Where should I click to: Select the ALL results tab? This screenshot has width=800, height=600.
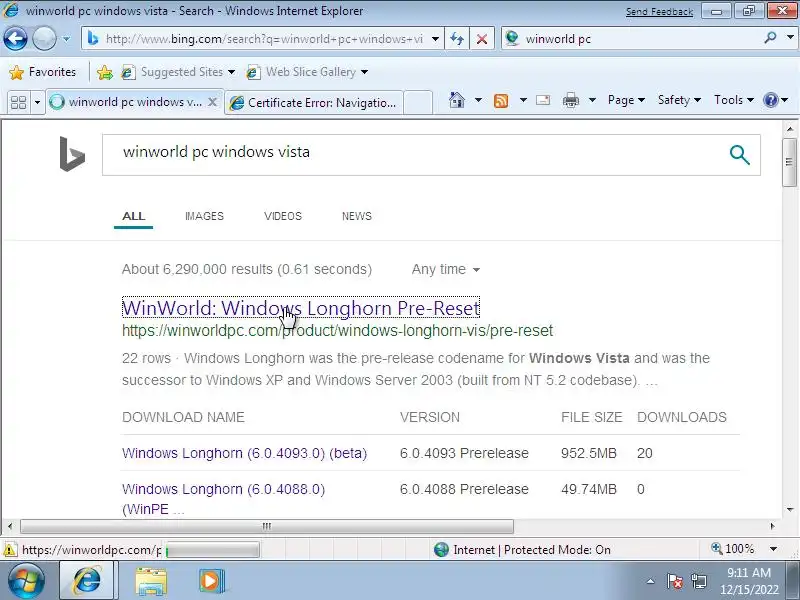click(x=134, y=216)
